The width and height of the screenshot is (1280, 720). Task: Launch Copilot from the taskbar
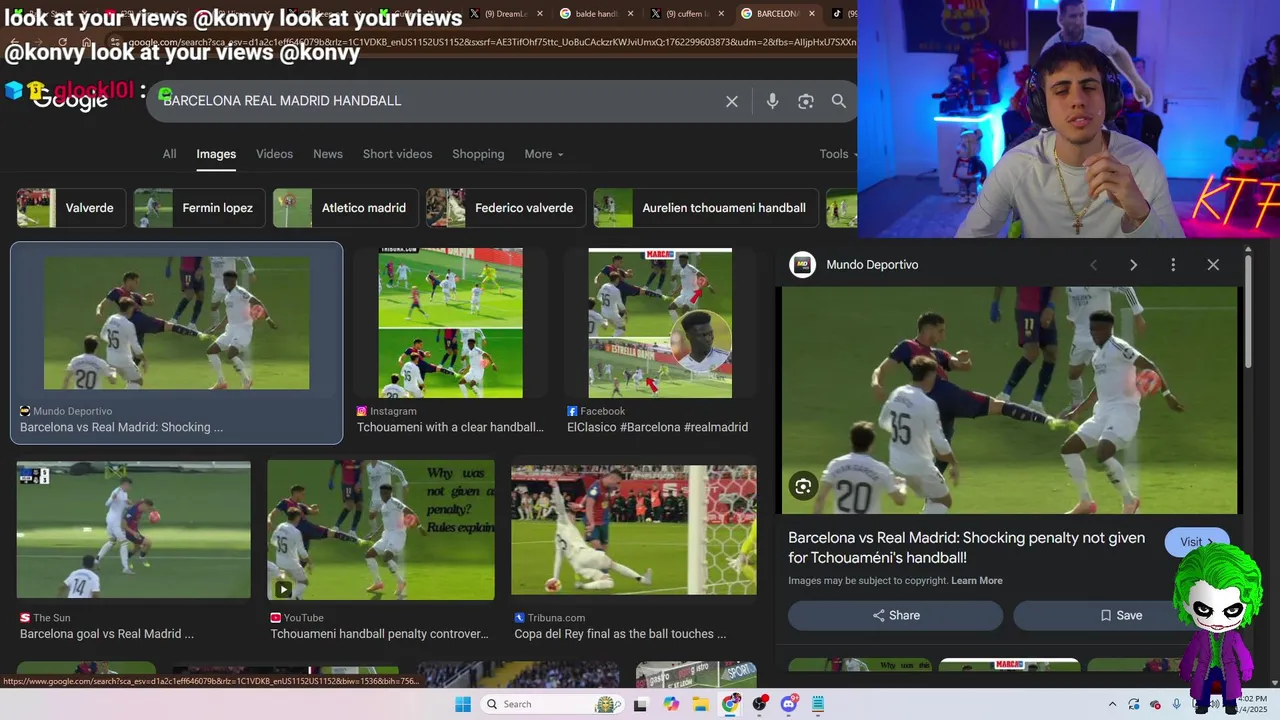671,704
